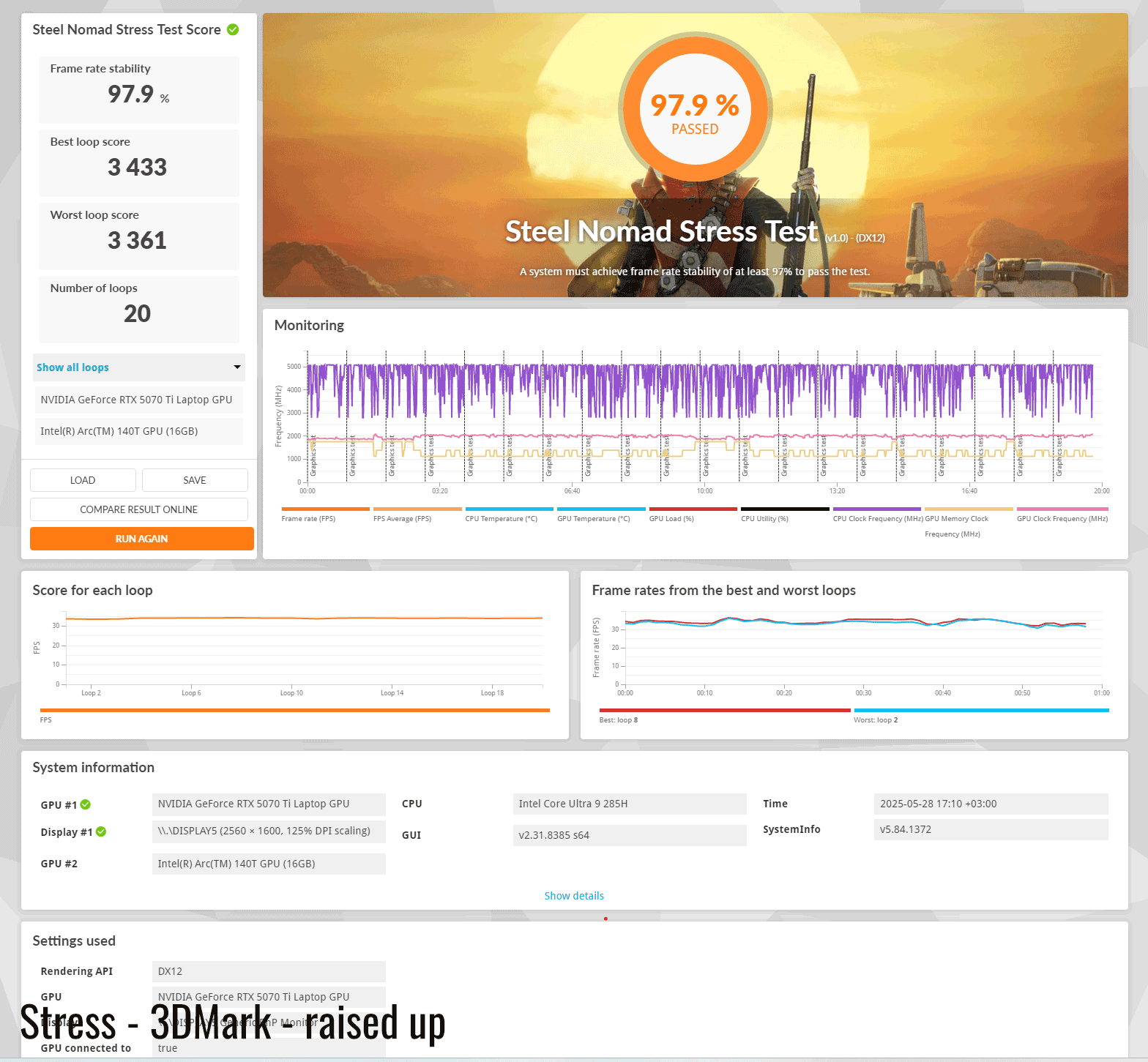The height and width of the screenshot is (1062, 1148).
Task: Click the green validation check next to GPU #1
Action: [x=86, y=804]
